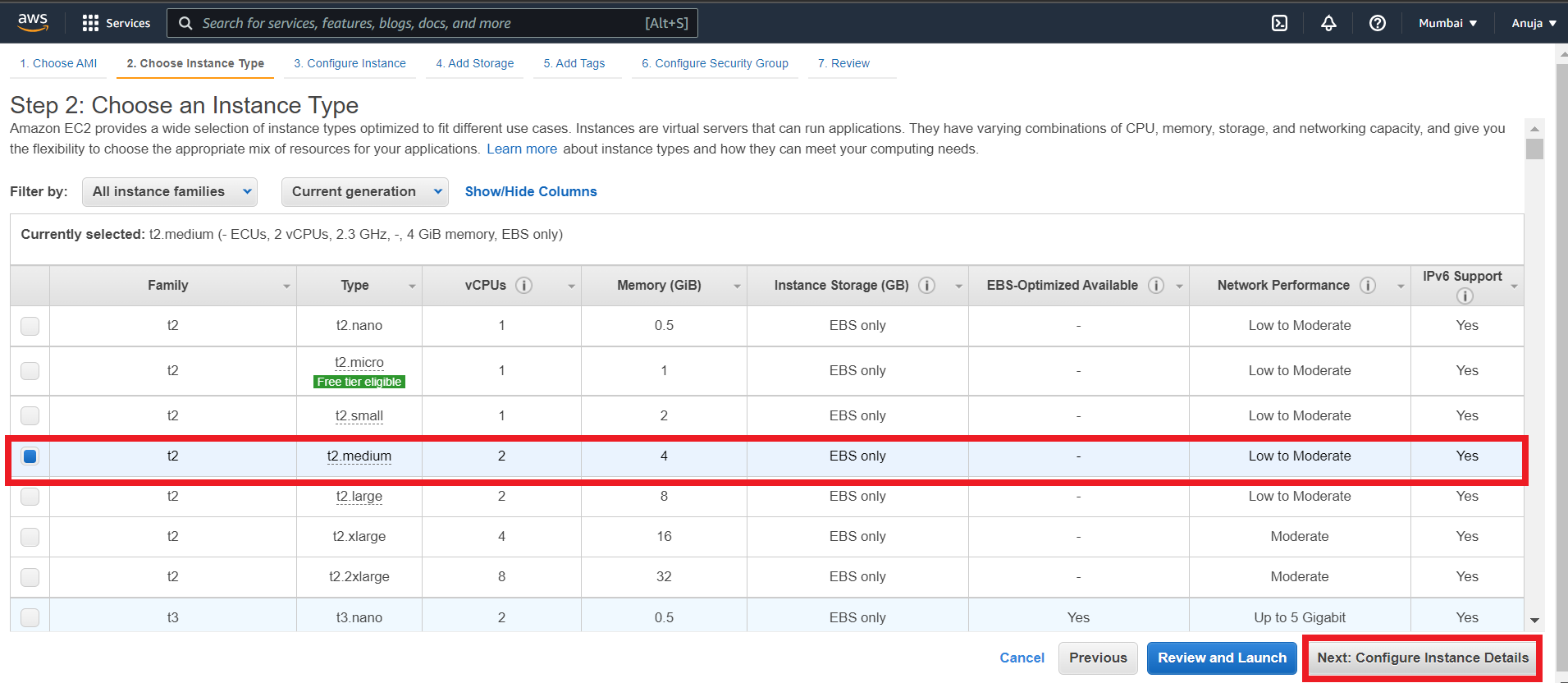Click the t3.nano type cell
The height and width of the screenshot is (683, 1568).
pyautogui.click(x=359, y=617)
